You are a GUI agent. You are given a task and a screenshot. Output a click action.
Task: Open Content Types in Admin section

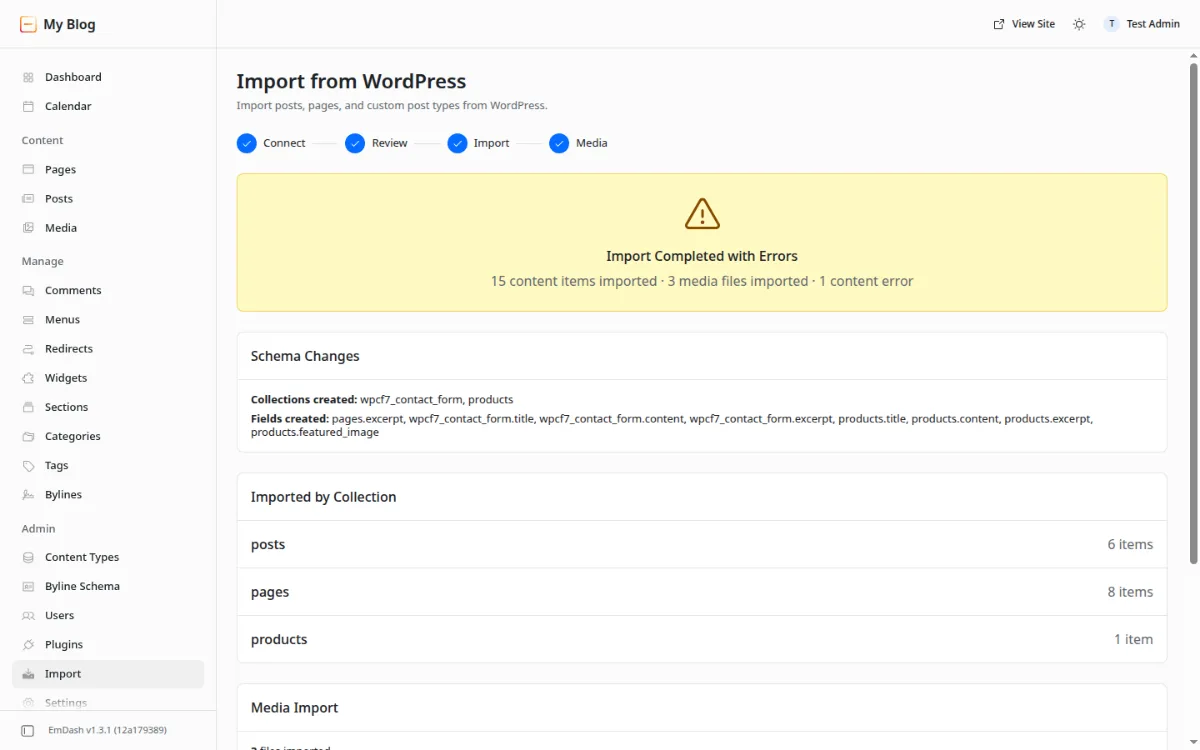(x=108, y=557)
